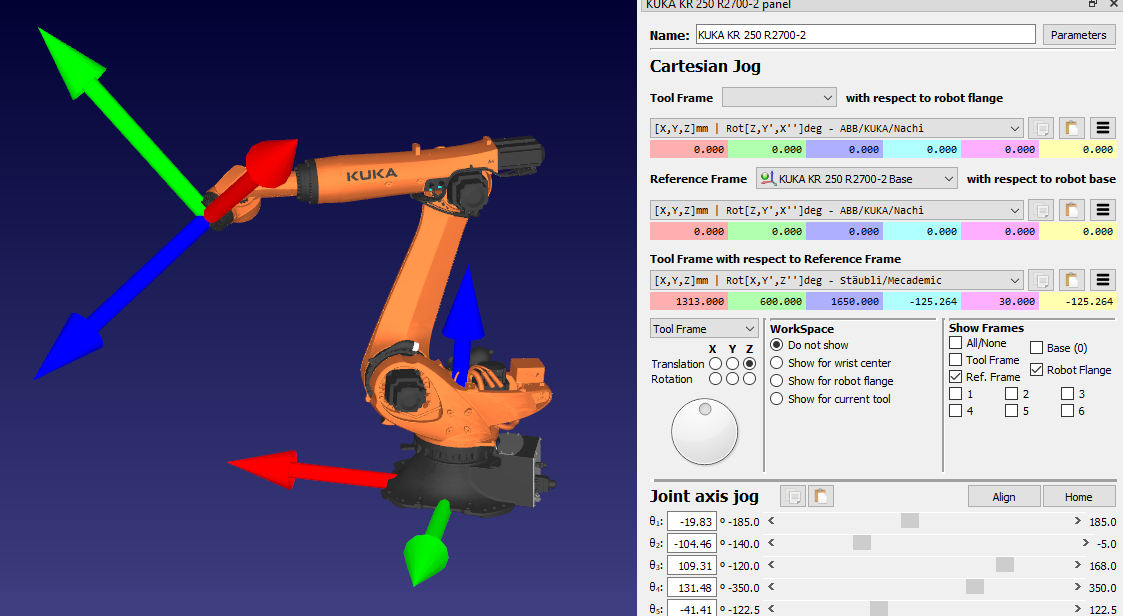The height and width of the screenshot is (616, 1123).
Task: Select Rotation around X axis radio button
Action: (715, 379)
